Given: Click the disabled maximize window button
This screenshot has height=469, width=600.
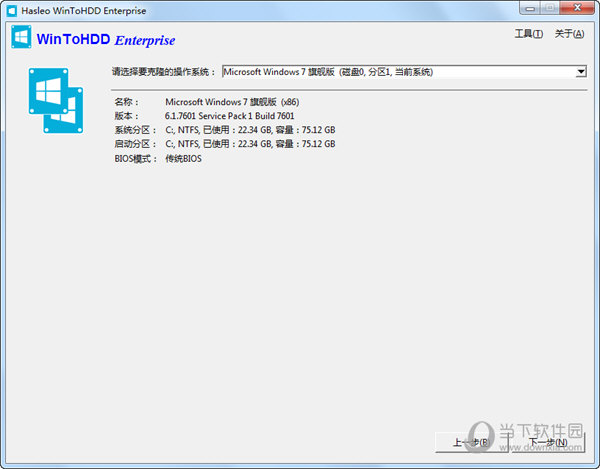Looking at the screenshot, I should (550, 8).
